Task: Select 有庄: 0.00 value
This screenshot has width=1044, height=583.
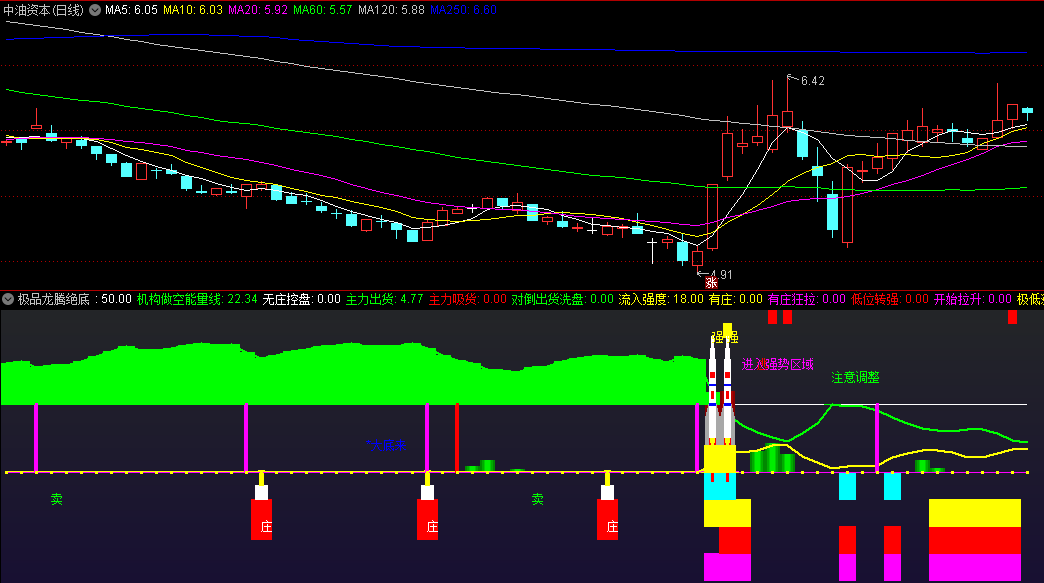Action: coord(736,299)
